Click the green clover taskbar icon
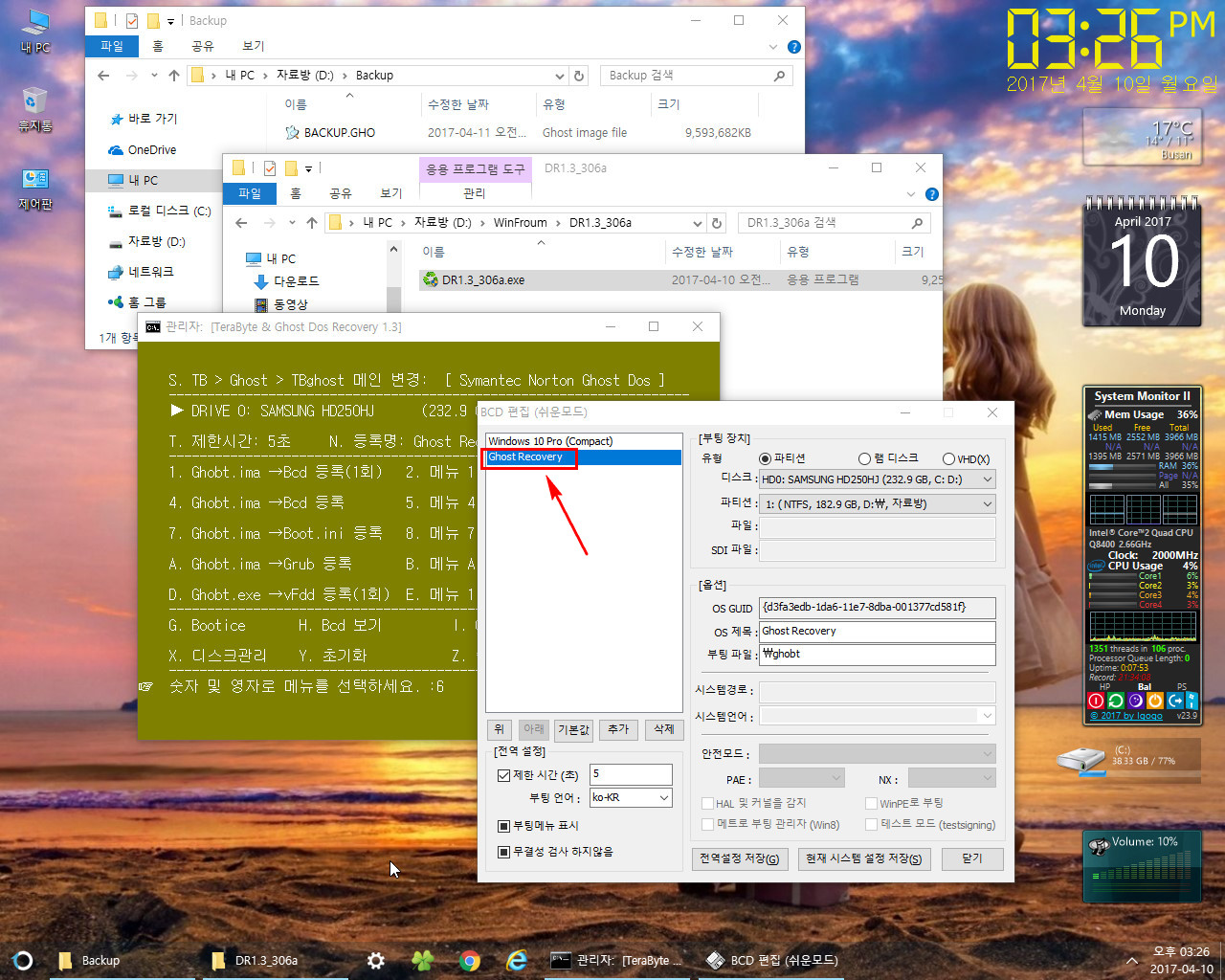 tap(422, 960)
